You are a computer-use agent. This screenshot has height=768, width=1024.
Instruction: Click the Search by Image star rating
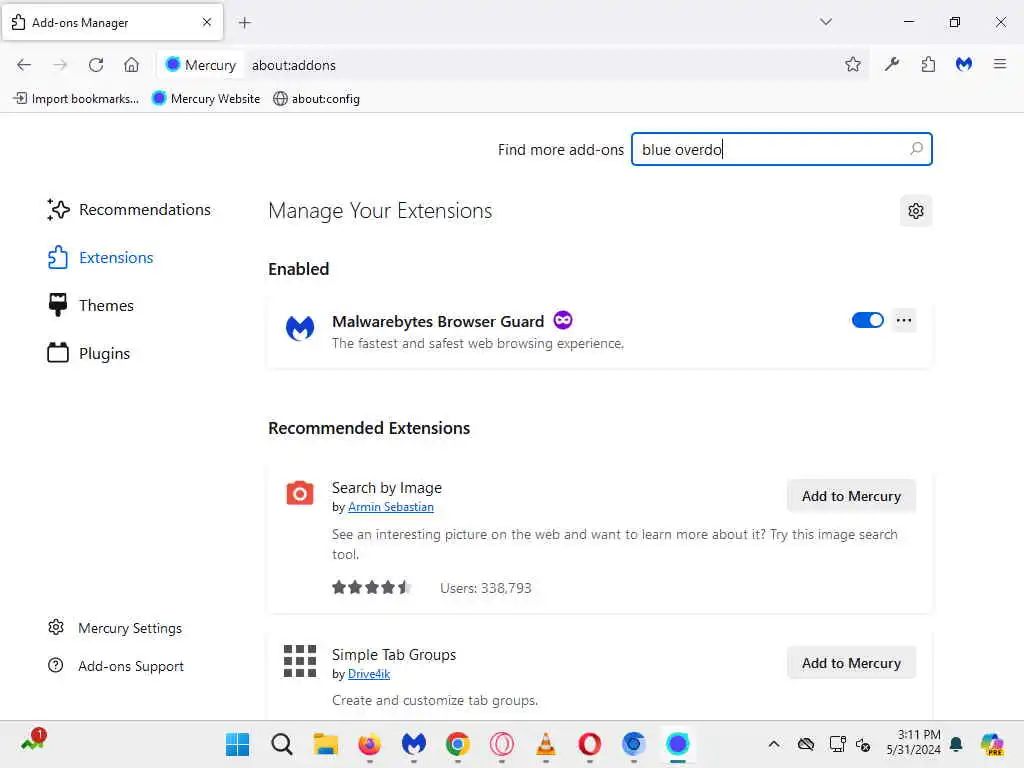click(371, 587)
